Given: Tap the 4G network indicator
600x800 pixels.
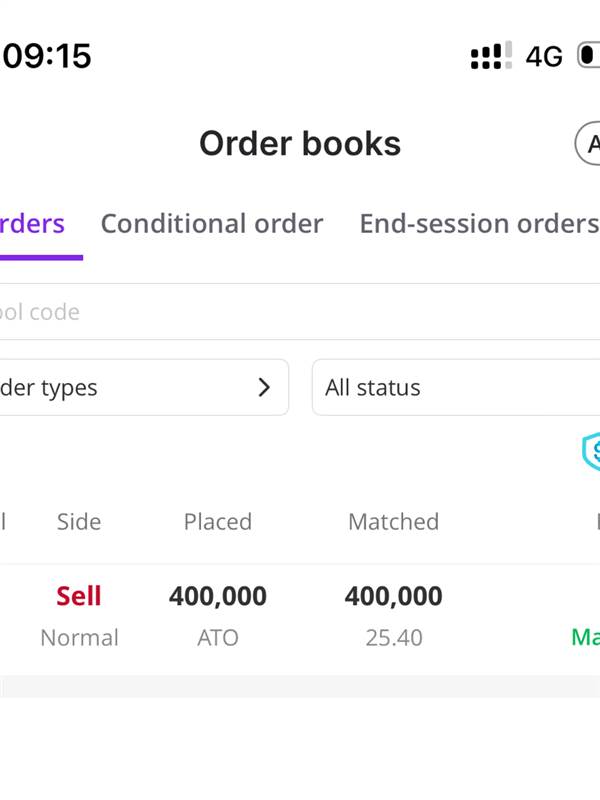Looking at the screenshot, I should (544, 56).
